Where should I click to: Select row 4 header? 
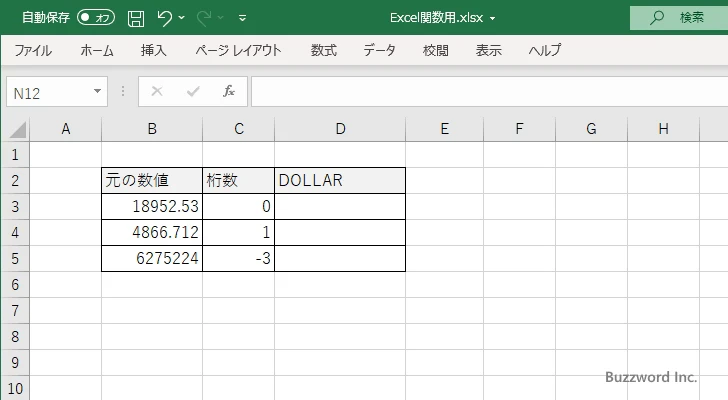pos(15,232)
